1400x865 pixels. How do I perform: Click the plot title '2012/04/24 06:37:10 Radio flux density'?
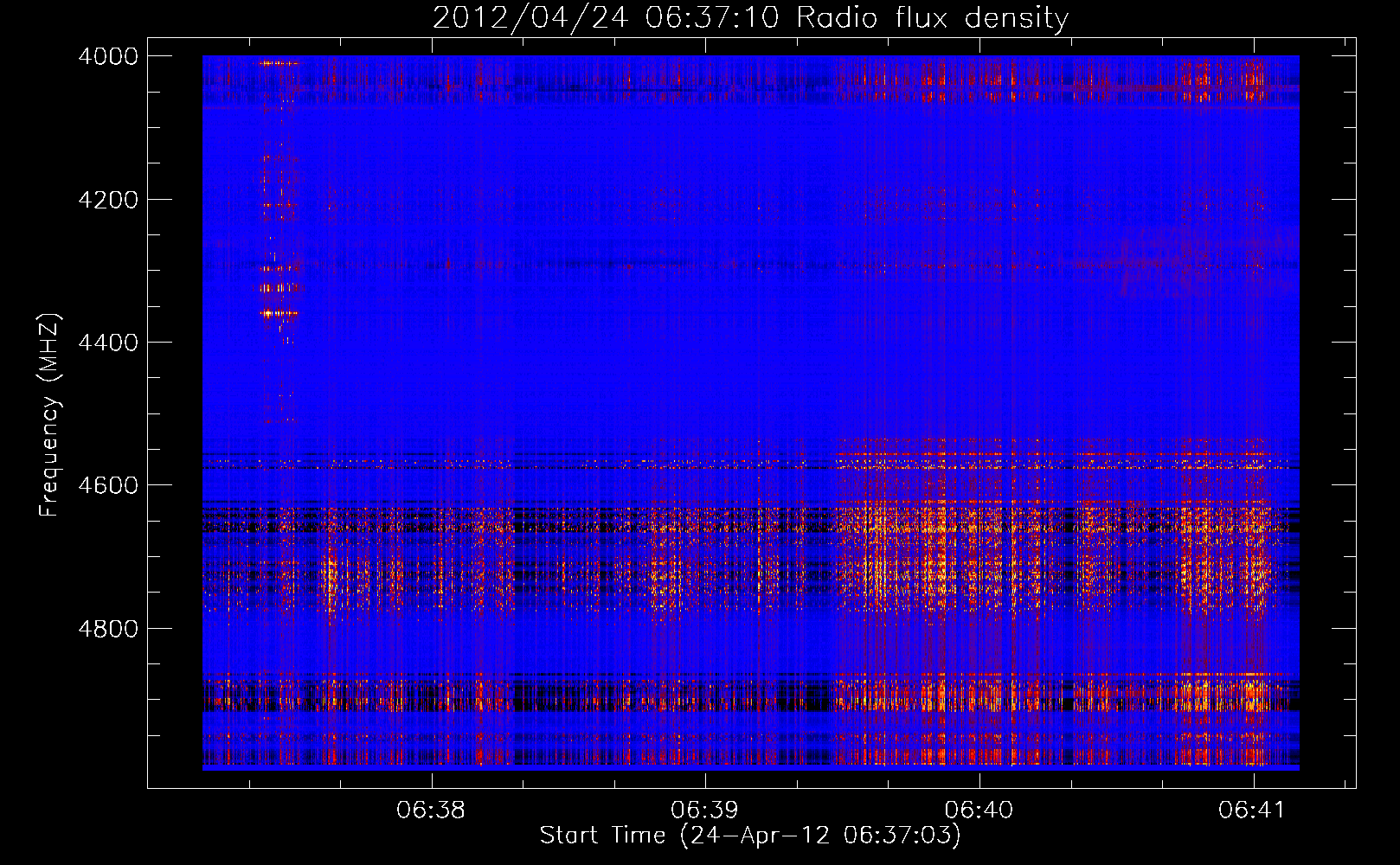(x=750, y=17)
